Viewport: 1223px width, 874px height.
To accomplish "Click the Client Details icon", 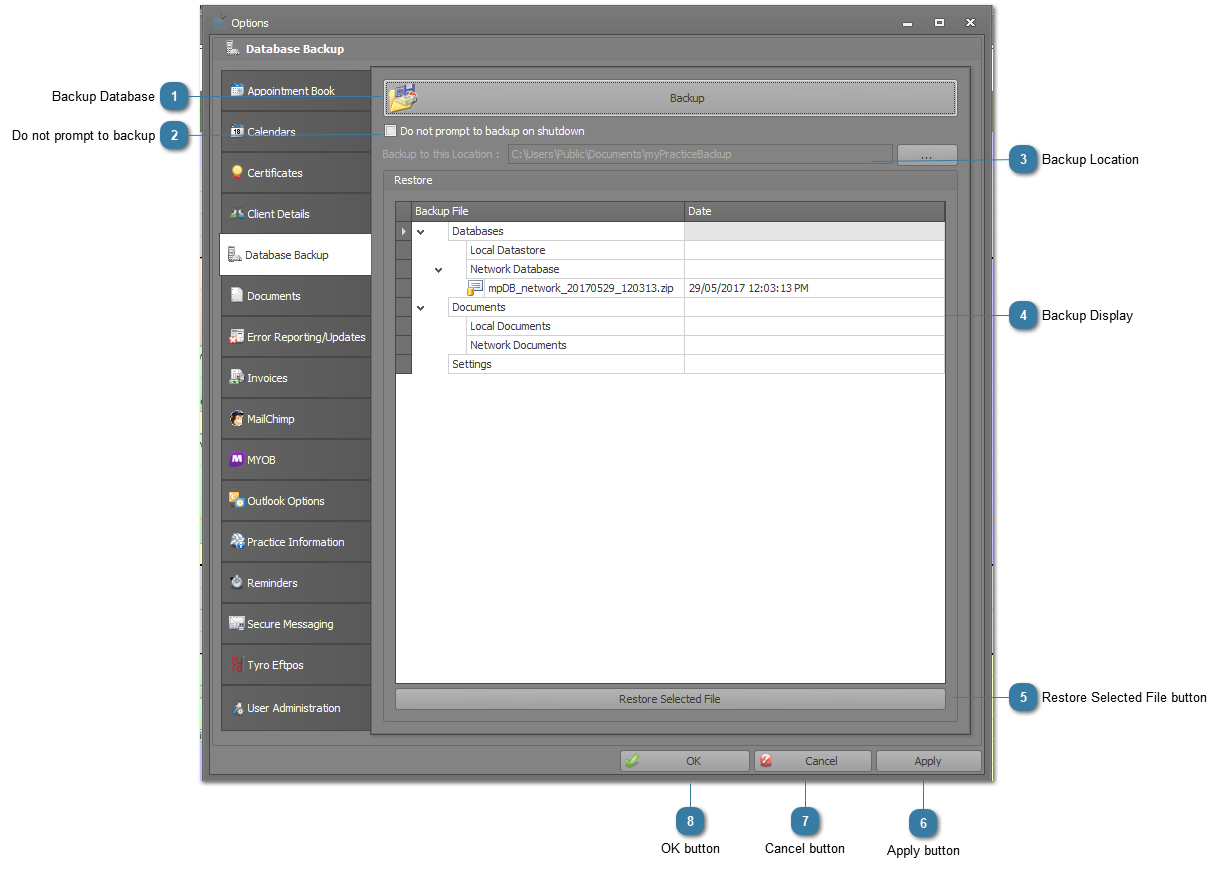I will [237, 214].
